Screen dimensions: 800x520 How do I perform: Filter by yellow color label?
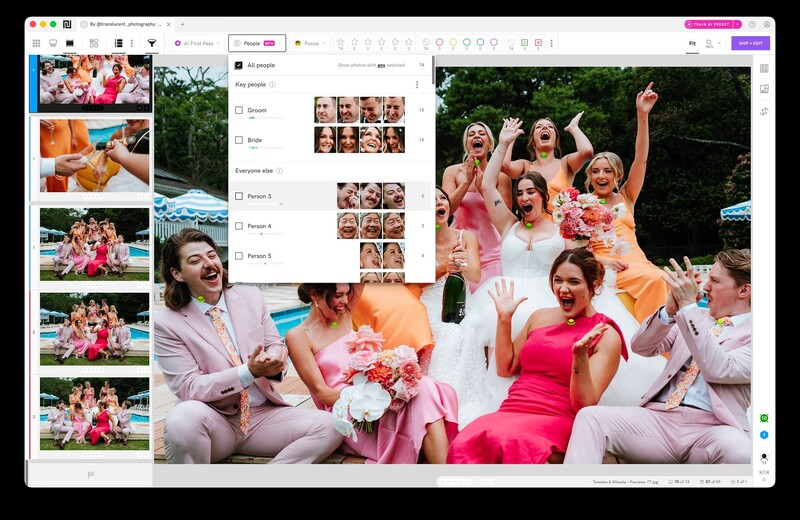click(x=453, y=42)
